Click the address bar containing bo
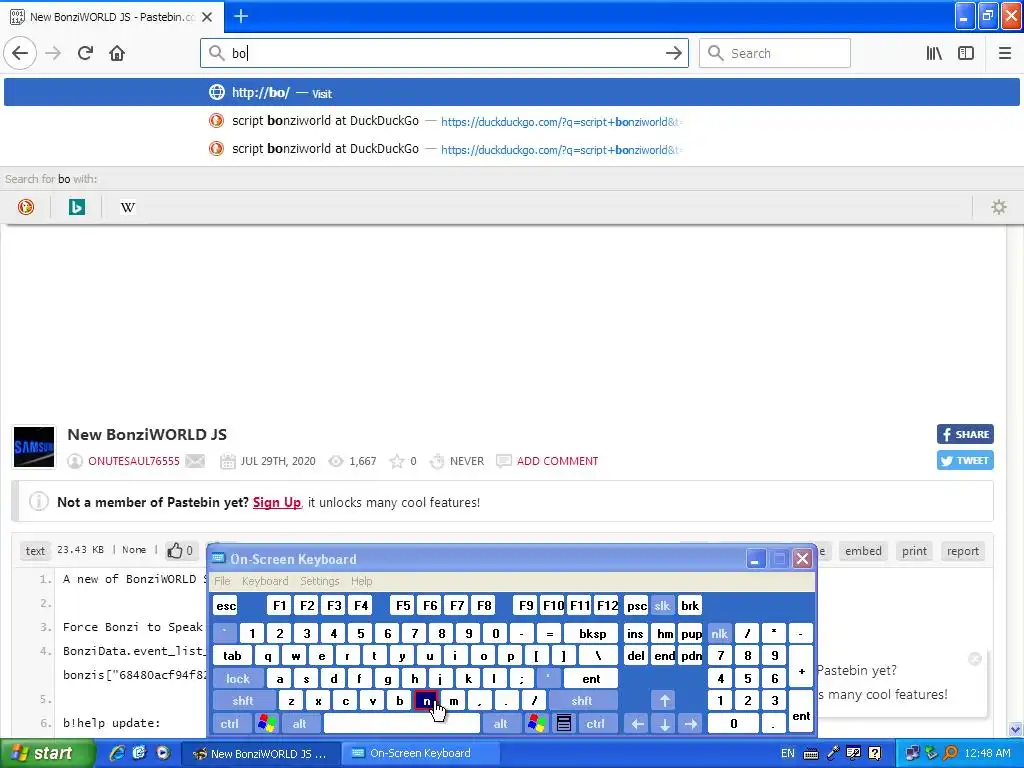Viewport: 1024px width, 768px height. coord(444,54)
